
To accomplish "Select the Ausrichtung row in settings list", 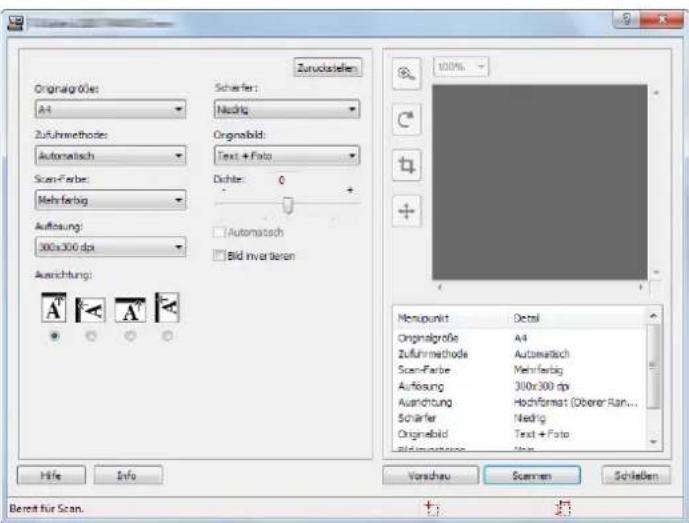I will (x=521, y=402).
